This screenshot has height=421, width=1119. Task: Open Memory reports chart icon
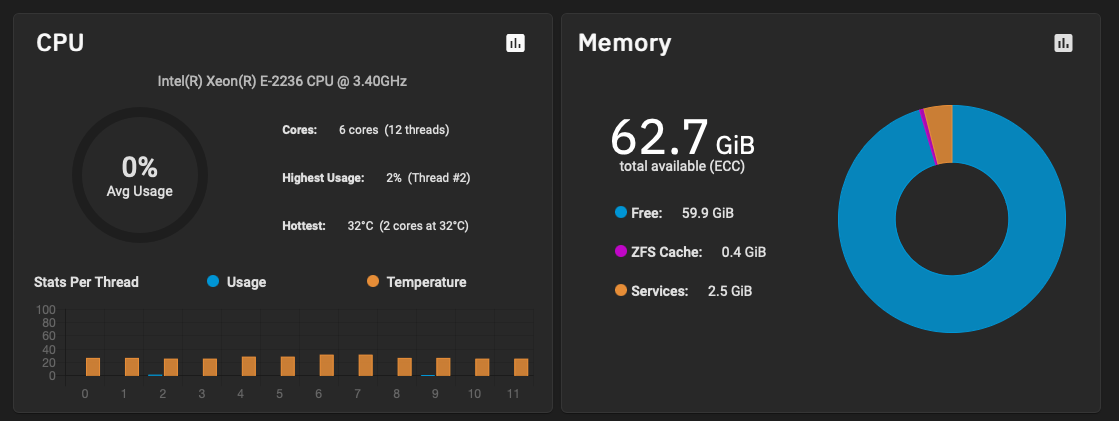(x=1063, y=43)
